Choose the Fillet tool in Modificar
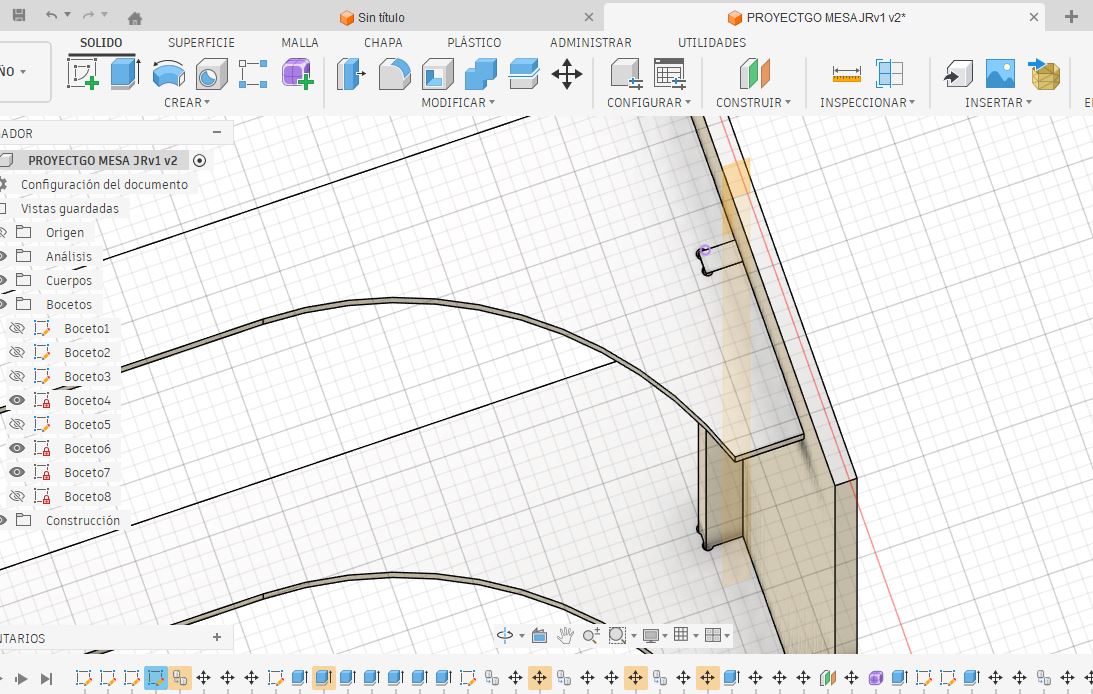The width and height of the screenshot is (1093, 694). click(395, 74)
